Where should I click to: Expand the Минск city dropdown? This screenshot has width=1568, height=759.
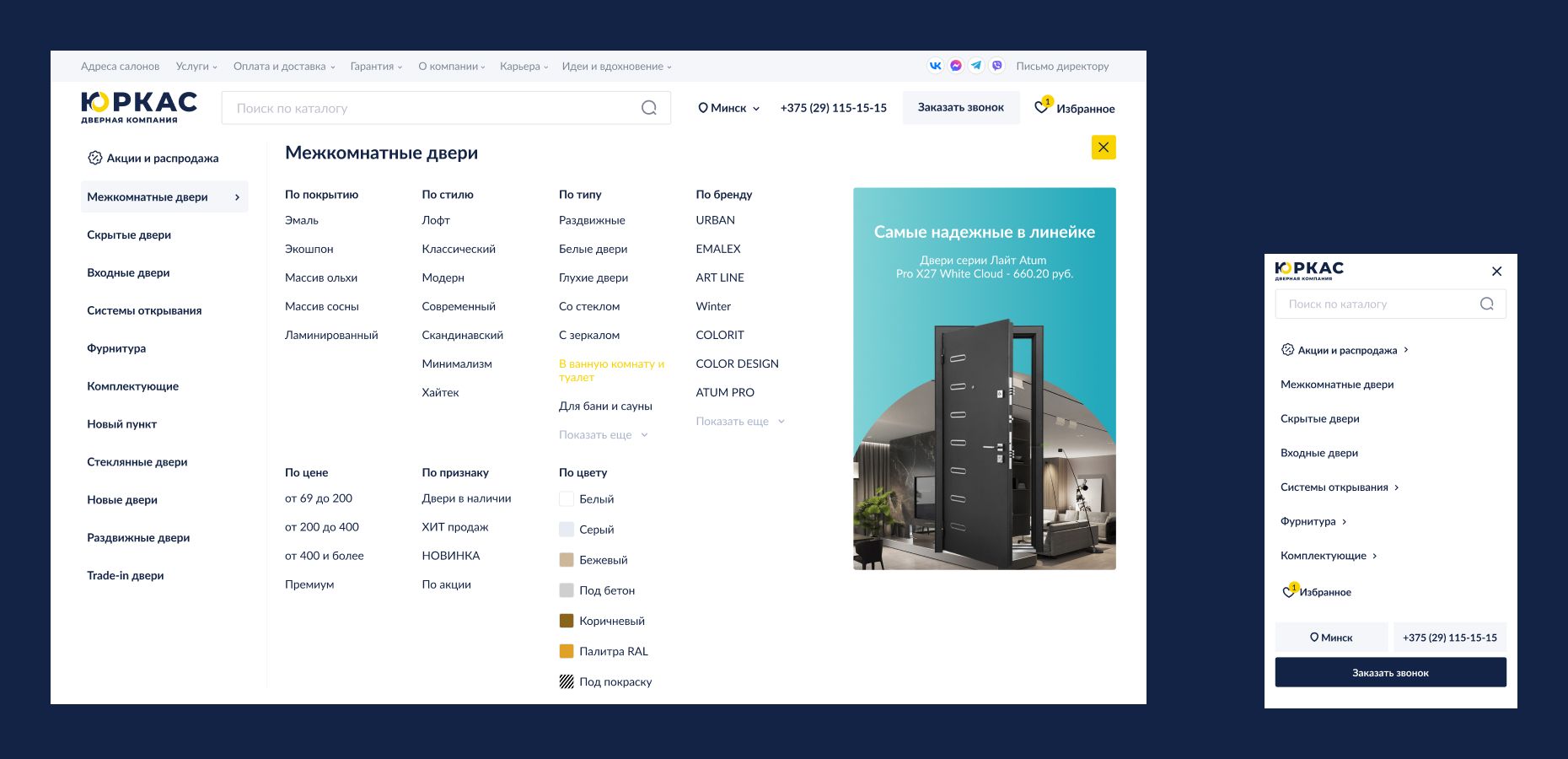click(x=728, y=108)
